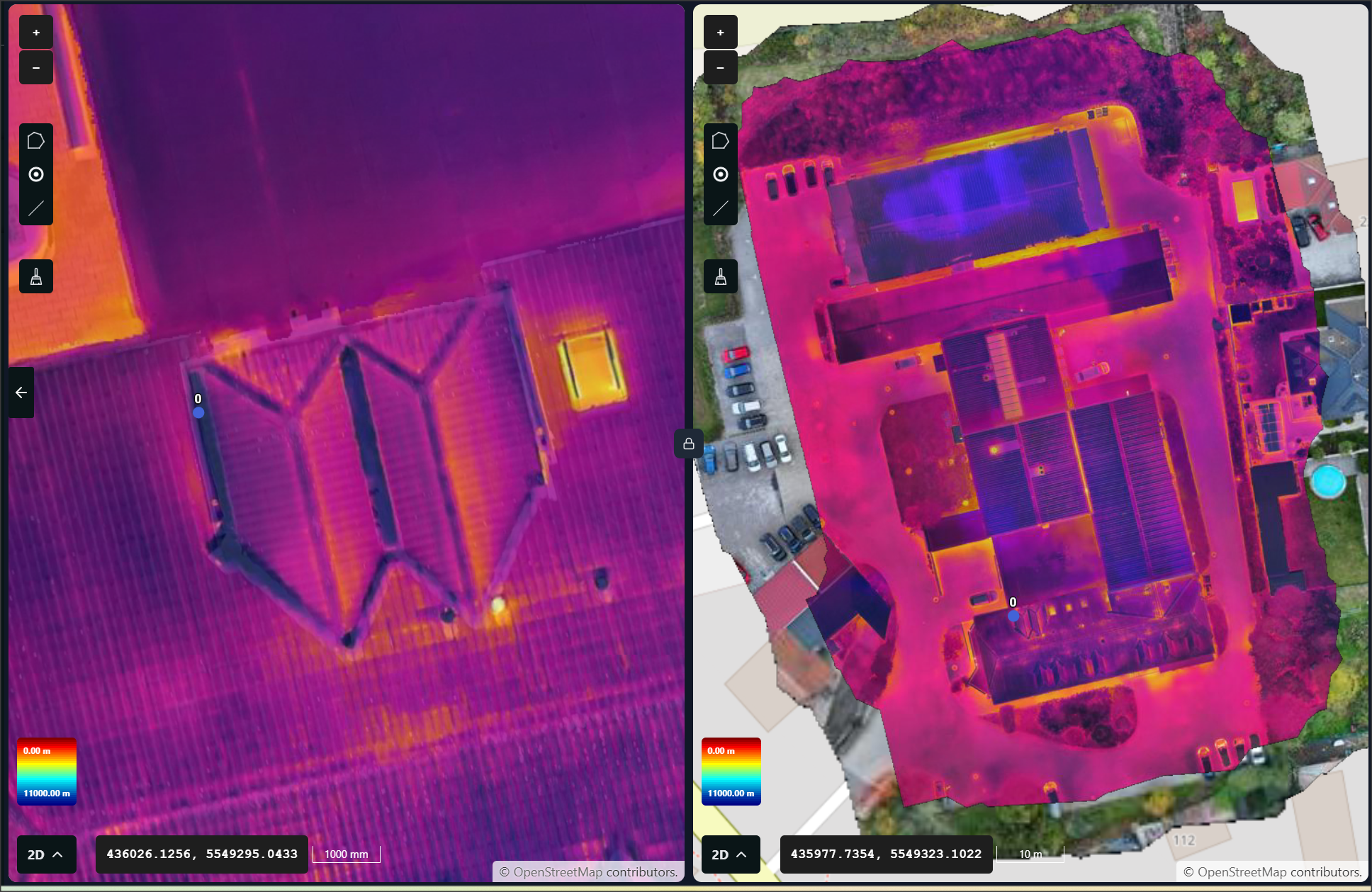Zoom in on the right map
This screenshot has width=1372, height=892.
coord(721,33)
